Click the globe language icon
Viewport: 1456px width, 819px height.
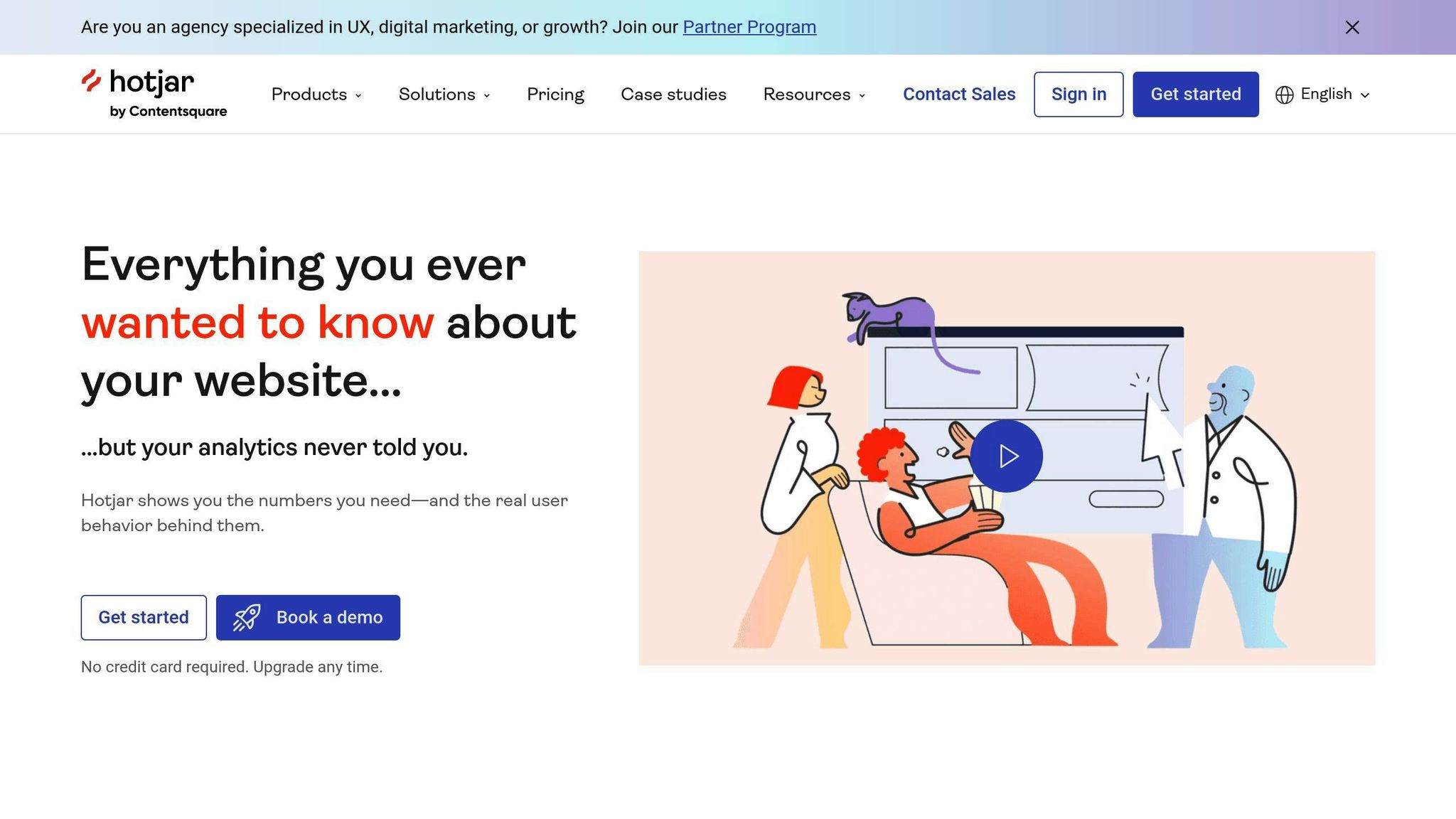point(1284,95)
